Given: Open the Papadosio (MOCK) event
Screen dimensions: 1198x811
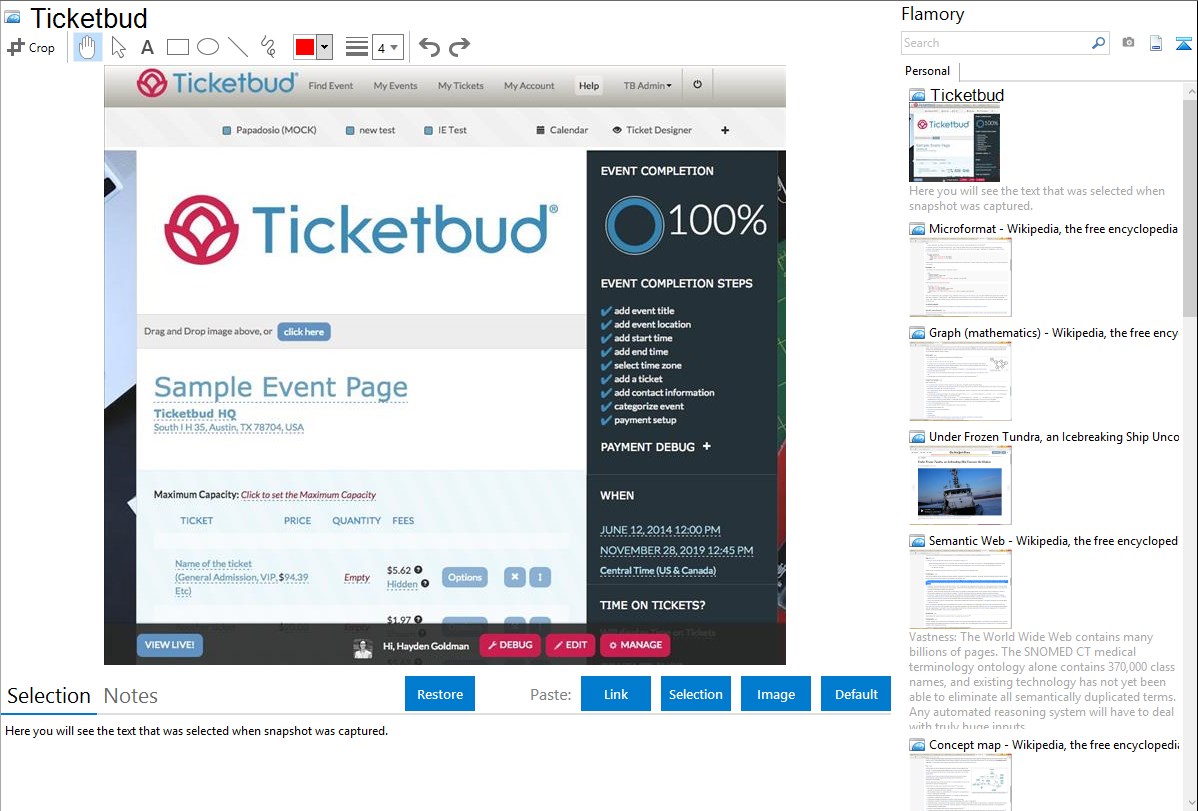Looking at the screenshot, I should (x=269, y=130).
